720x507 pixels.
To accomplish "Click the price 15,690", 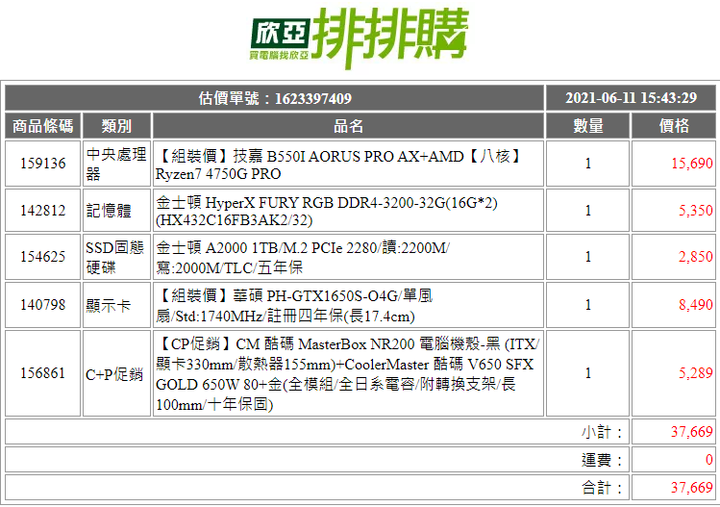I will (692, 163).
